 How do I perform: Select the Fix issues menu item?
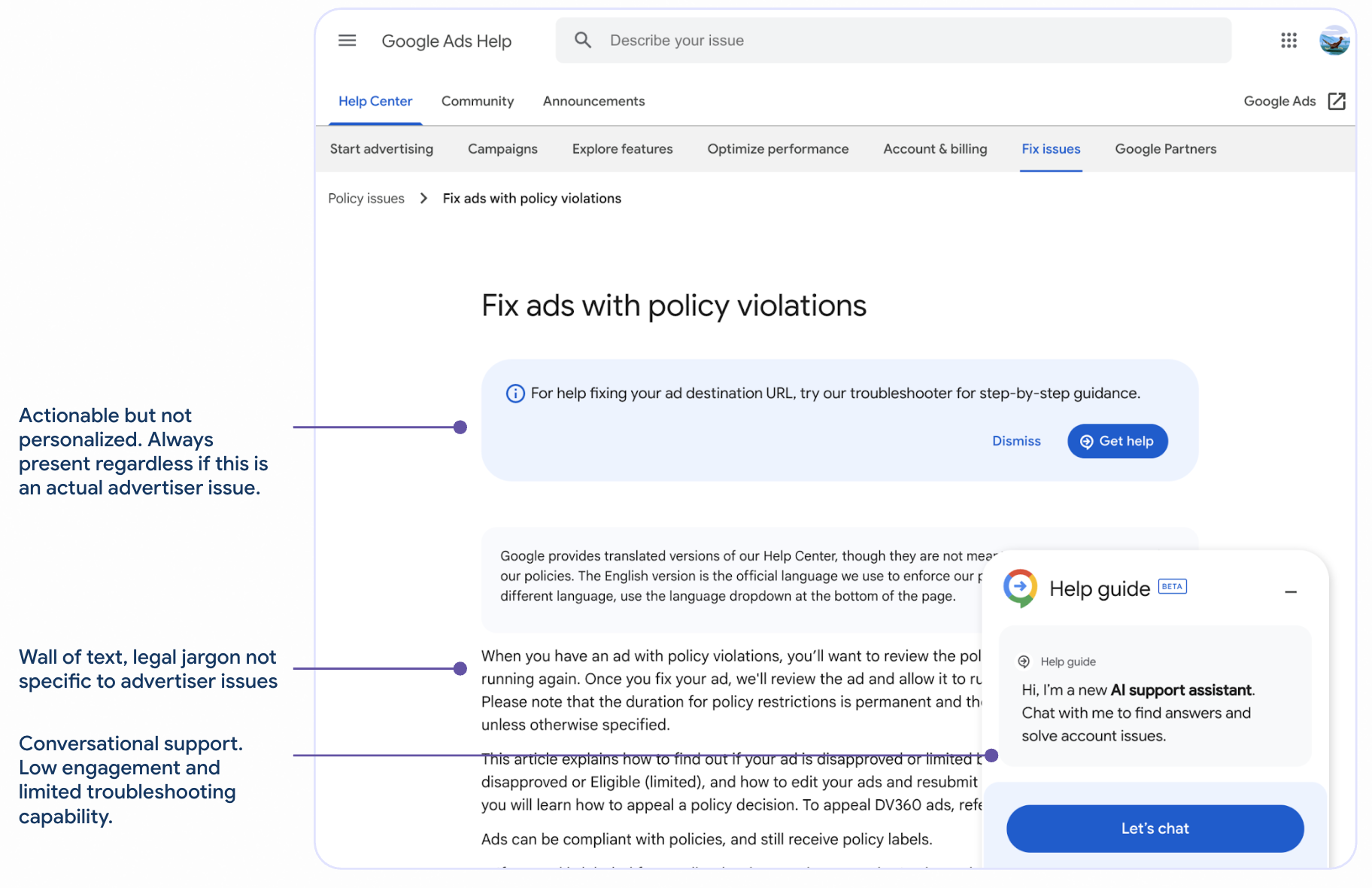tap(1051, 149)
